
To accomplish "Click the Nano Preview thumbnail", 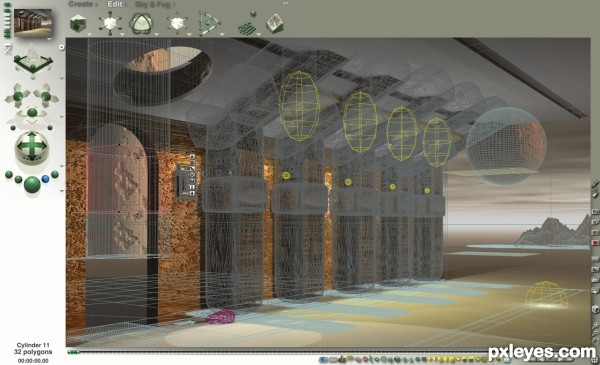I will click(x=33, y=23).
